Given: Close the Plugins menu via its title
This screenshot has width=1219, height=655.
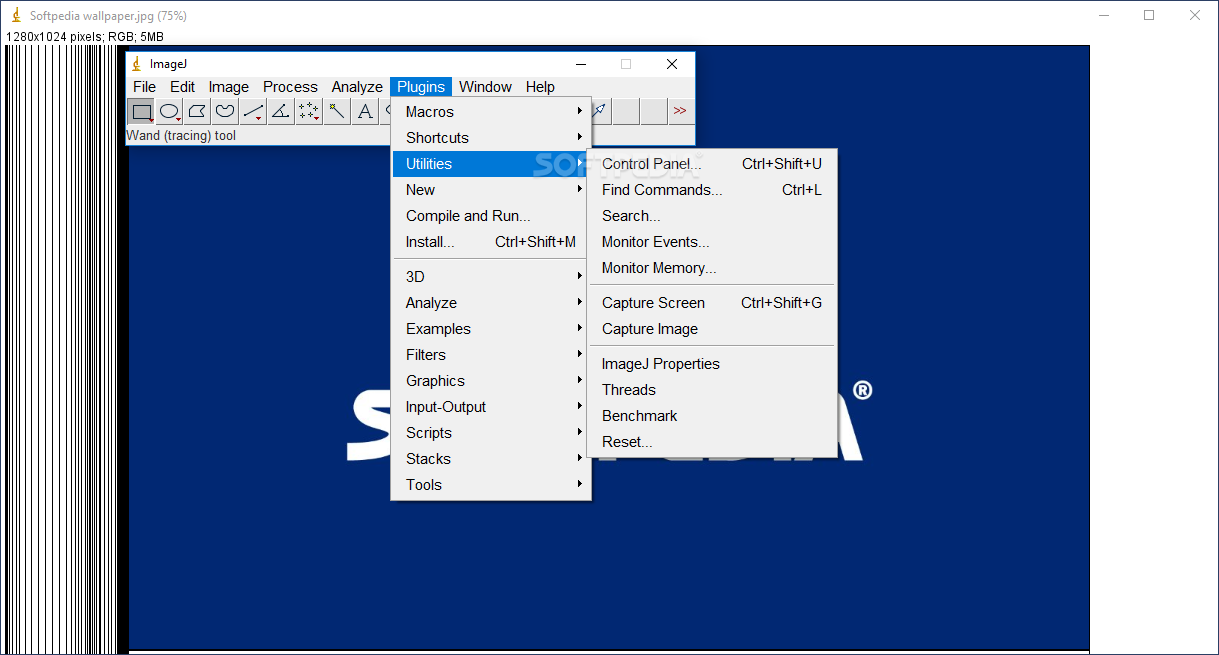Looking at the screenshot, I should 421,87.
